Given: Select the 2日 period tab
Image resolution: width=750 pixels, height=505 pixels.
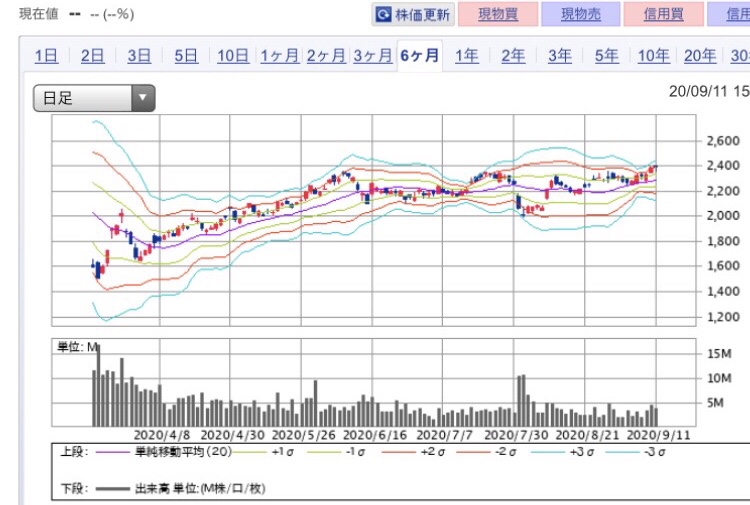Looking at the screenshot, I should [92, 56].
